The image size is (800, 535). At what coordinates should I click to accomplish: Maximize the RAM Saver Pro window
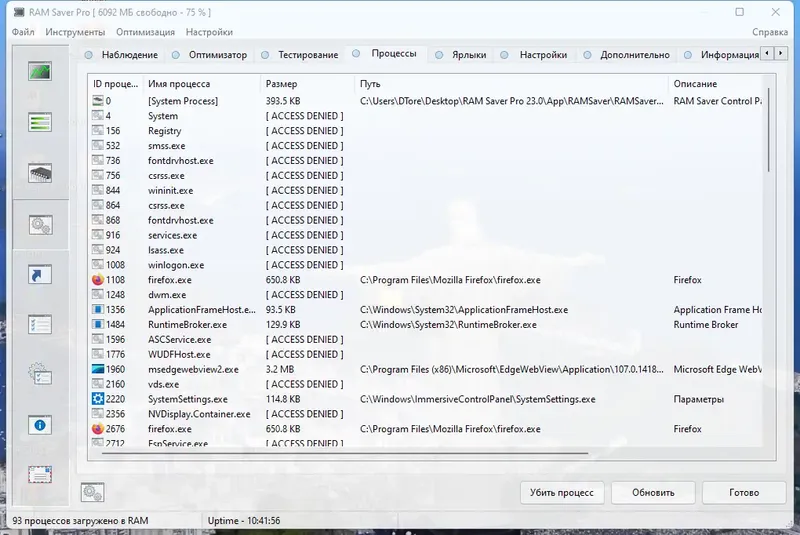pos(739,12)
